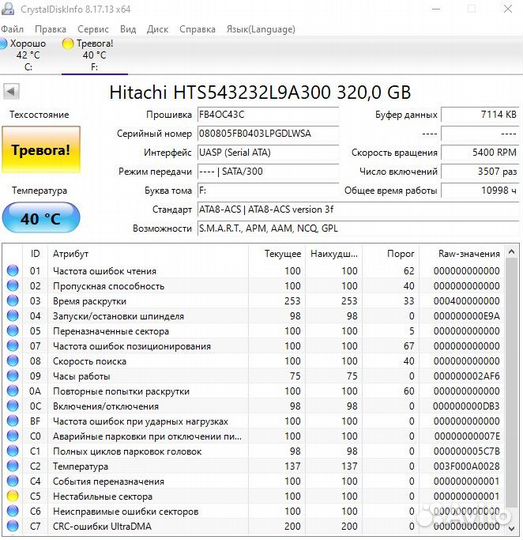
Task: Click status icon of Запуски/остановки шпинделя row
Action: (13, 315)
